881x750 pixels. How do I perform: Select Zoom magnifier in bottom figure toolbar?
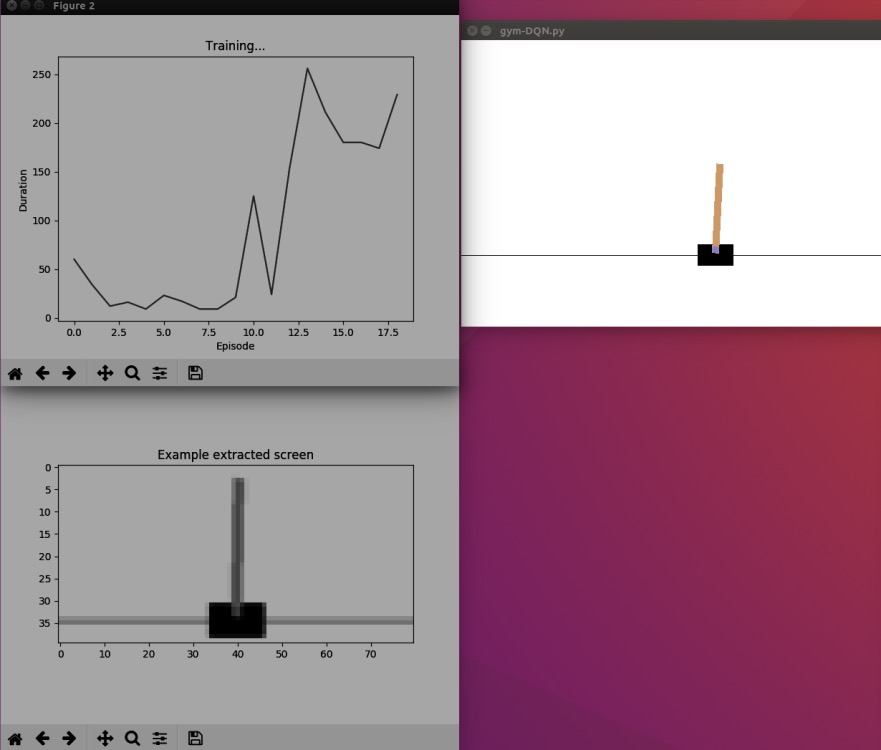[132, 739]
